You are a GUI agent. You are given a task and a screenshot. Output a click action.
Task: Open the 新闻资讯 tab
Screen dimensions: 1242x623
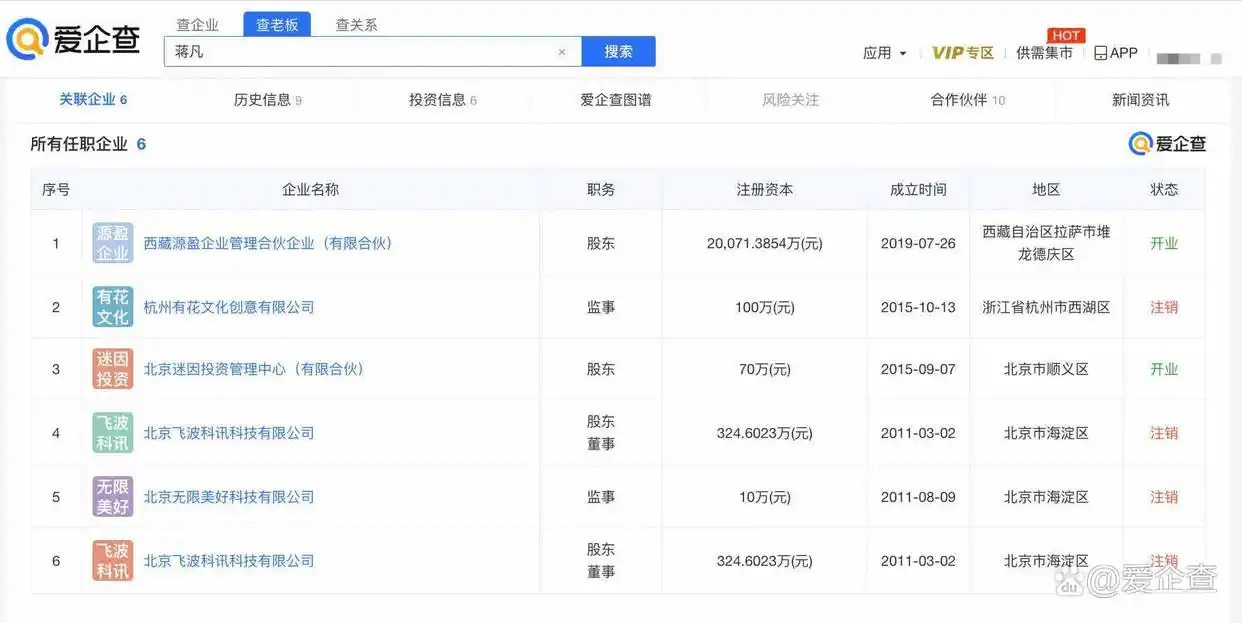[x=1140, y=100]
